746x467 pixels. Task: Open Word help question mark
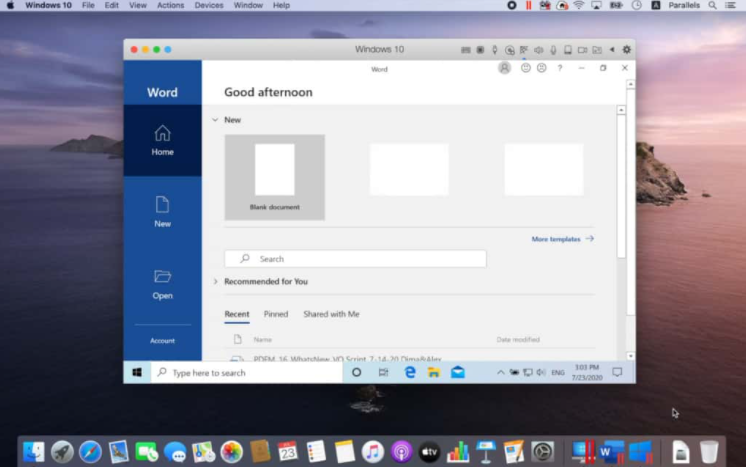coord(560,68)
